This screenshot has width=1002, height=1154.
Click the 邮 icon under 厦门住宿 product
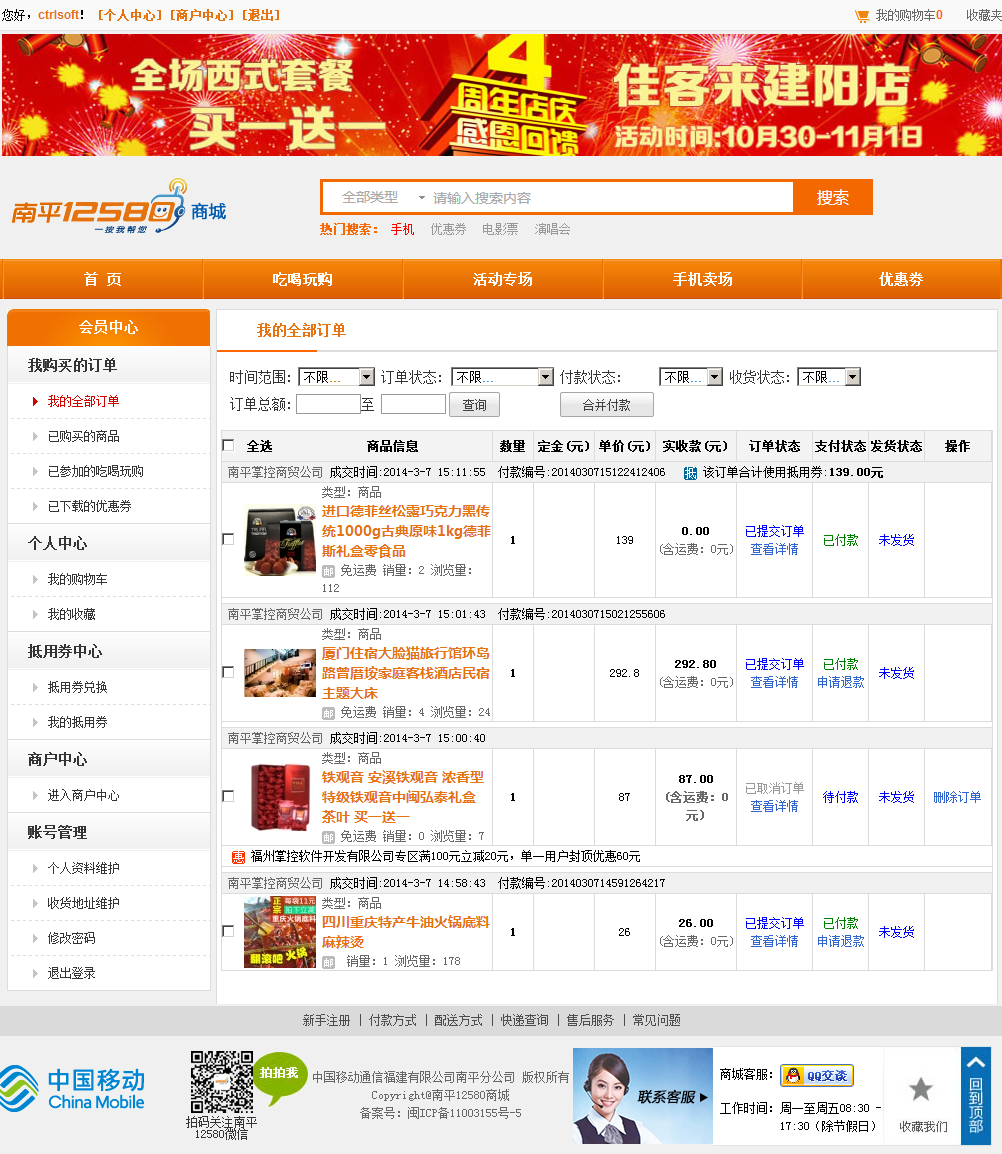click(328, 713)
